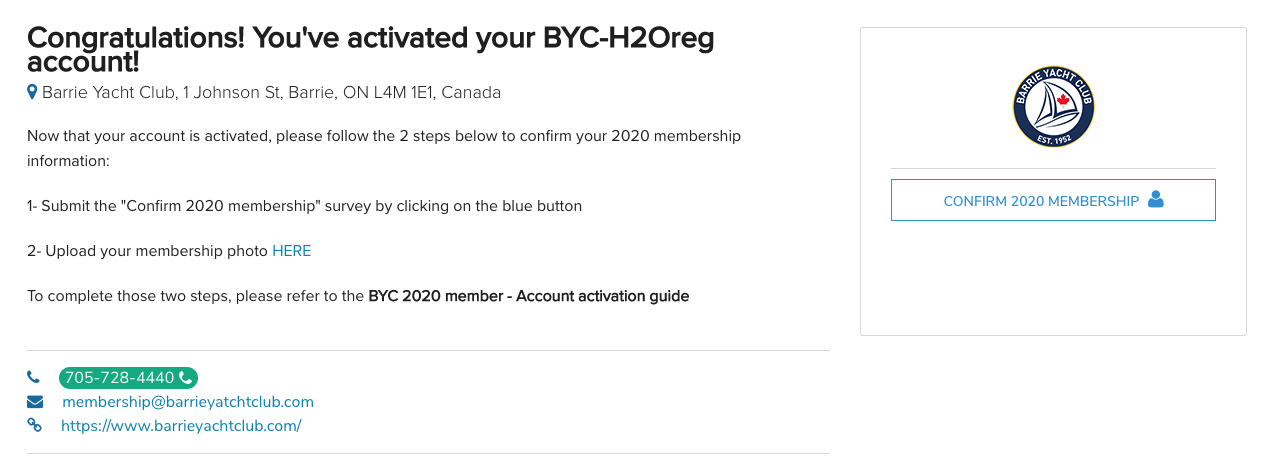Click the user silhouette icon in Confirm button
1275x464 pixels.
point(1156,199)
